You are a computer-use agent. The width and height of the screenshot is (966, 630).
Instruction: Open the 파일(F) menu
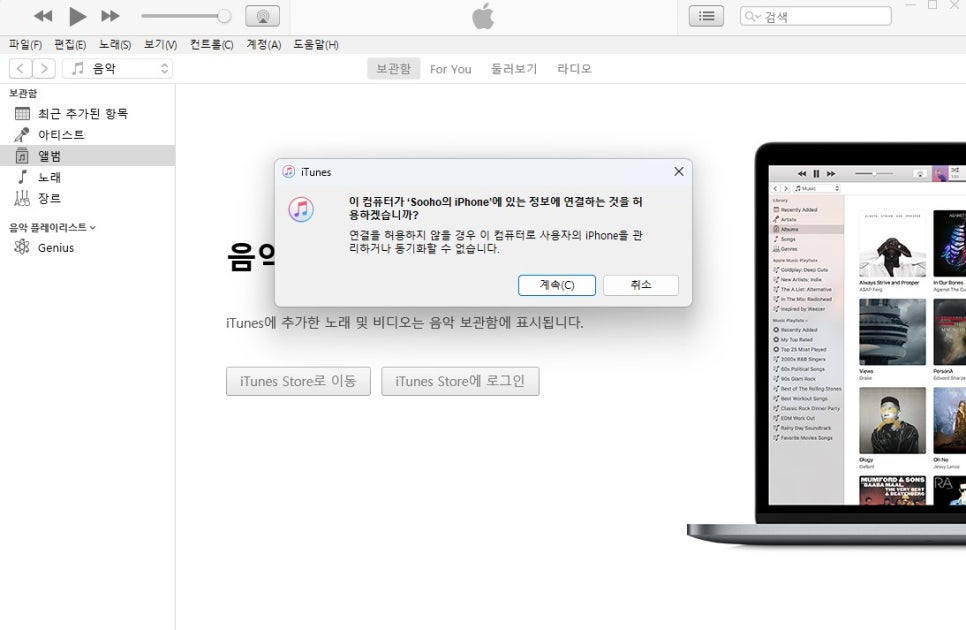click(x=25, y=44)
